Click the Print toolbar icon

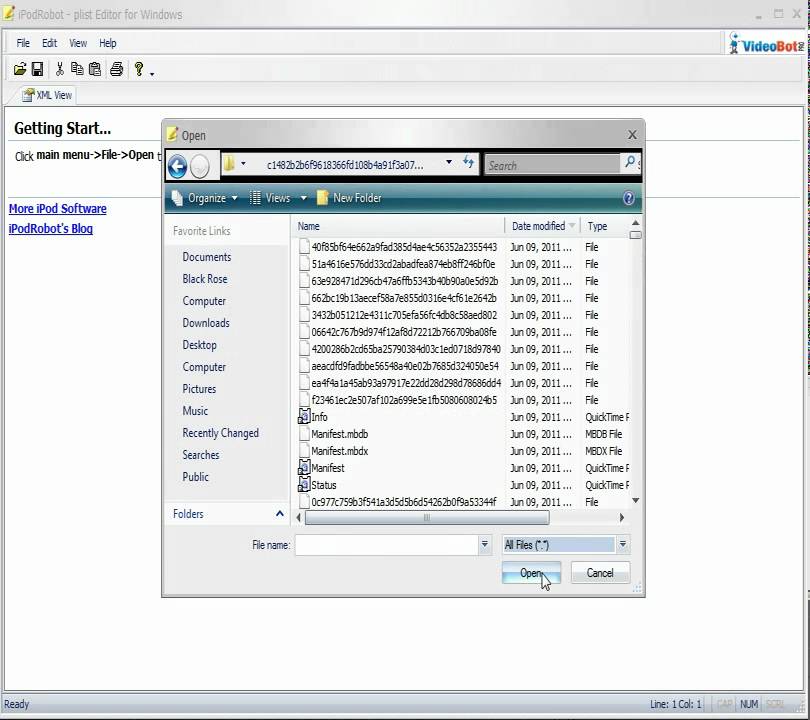[x=117, y=69]
